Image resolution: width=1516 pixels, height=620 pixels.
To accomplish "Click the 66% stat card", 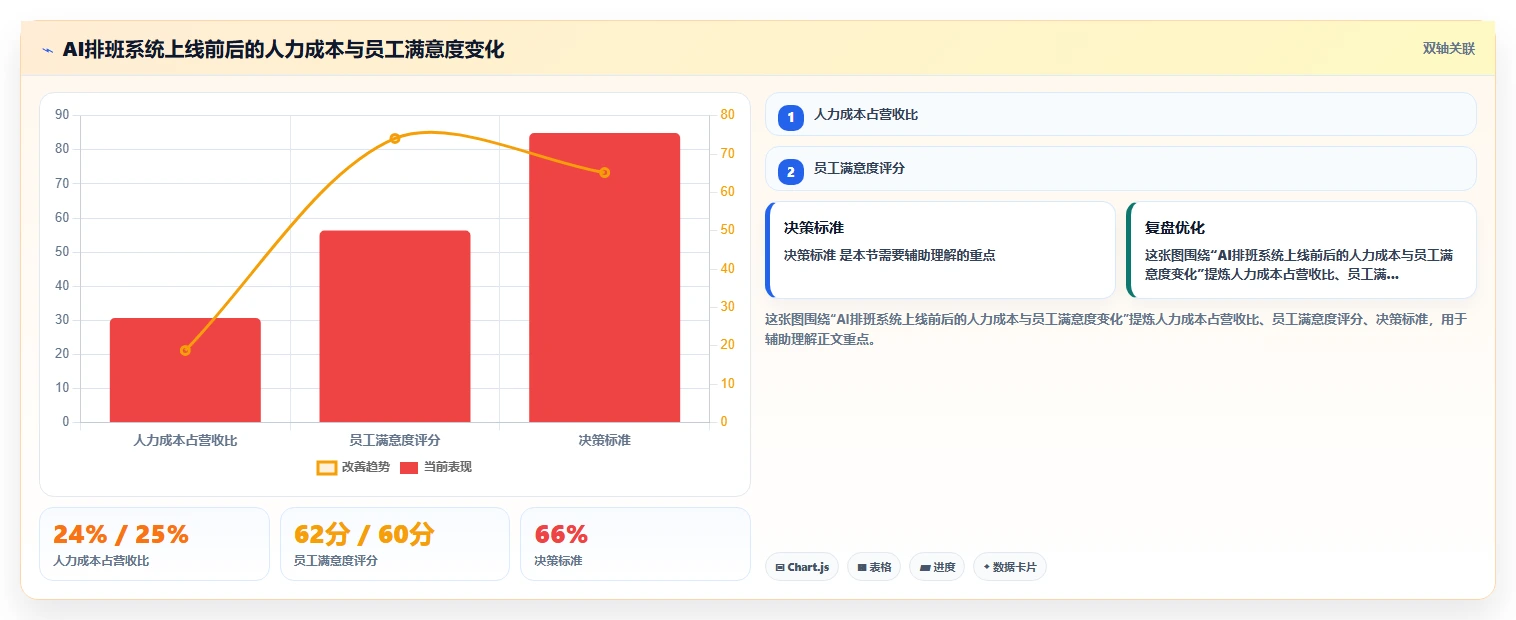I will (x=635, y=544).
